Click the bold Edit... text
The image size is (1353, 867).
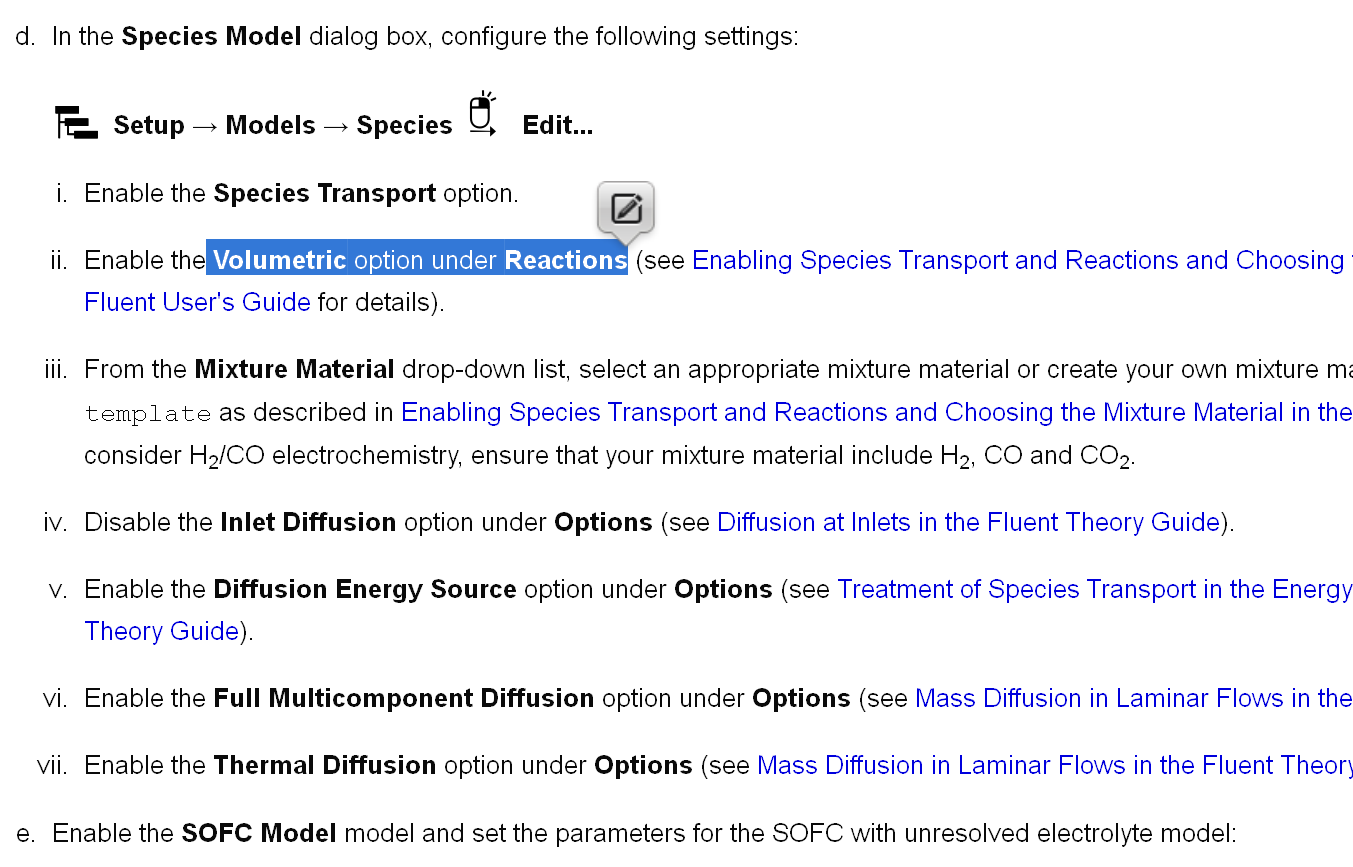coord(557,126)
